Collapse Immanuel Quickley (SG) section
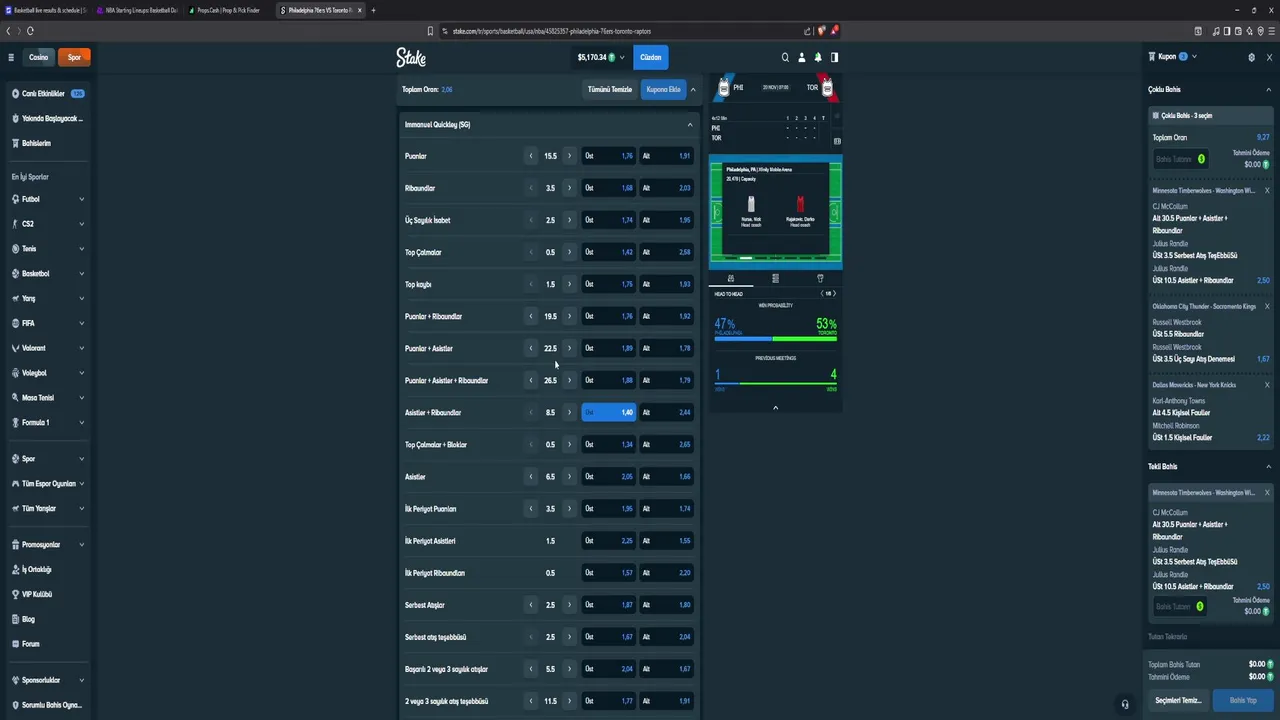 [x=690, y=125]
